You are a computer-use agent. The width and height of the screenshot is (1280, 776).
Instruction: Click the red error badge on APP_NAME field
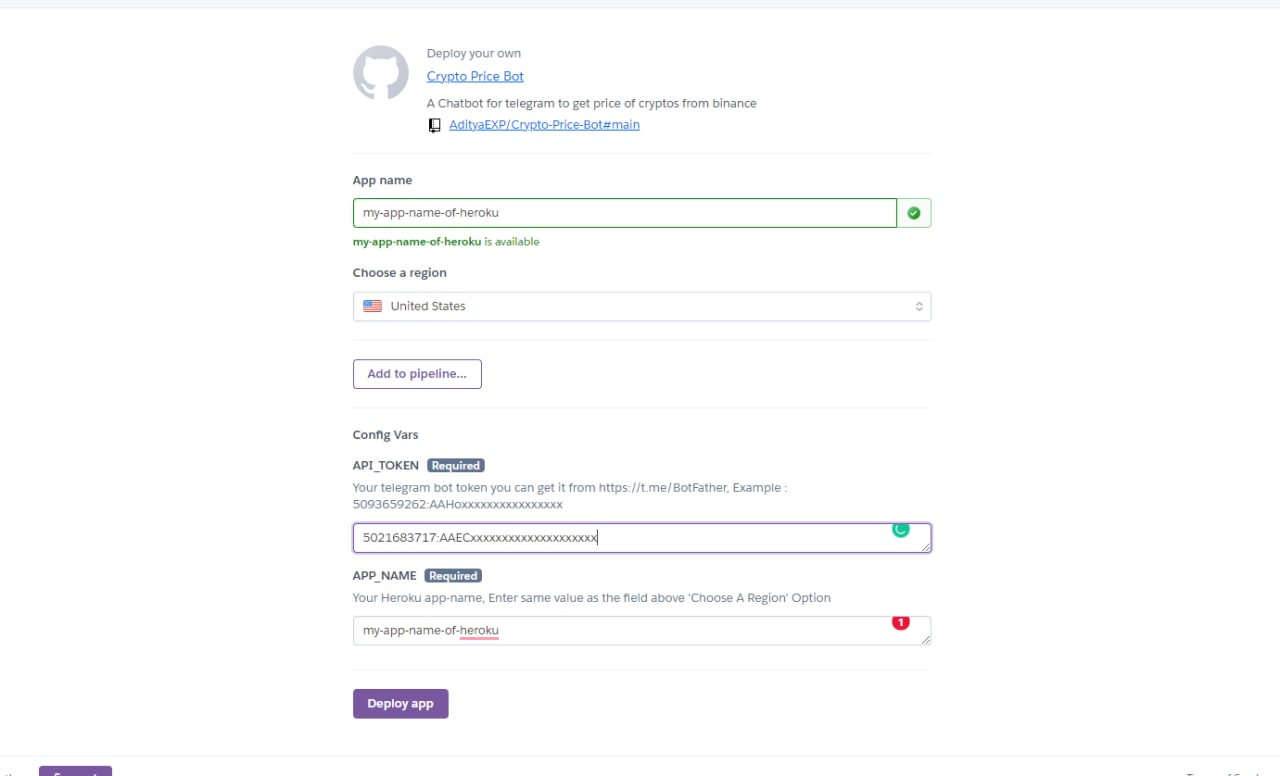tap(899, 622)
